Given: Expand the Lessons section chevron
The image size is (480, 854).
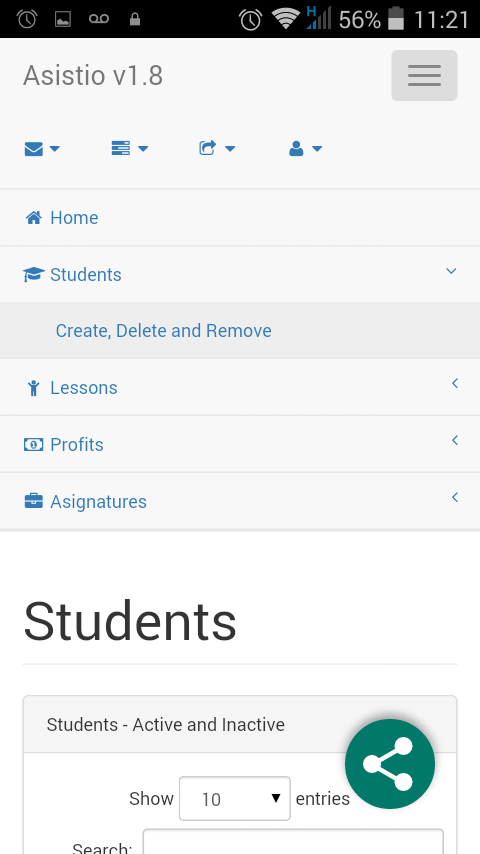Looking at the screenshot, I should coord(454,383).
